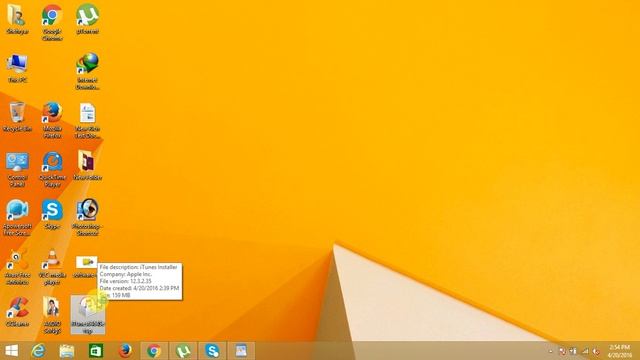Viewport: 640px width, 360px height.
Task: Open the Internet Download Manager shortcut
Action: coord(87,71)
